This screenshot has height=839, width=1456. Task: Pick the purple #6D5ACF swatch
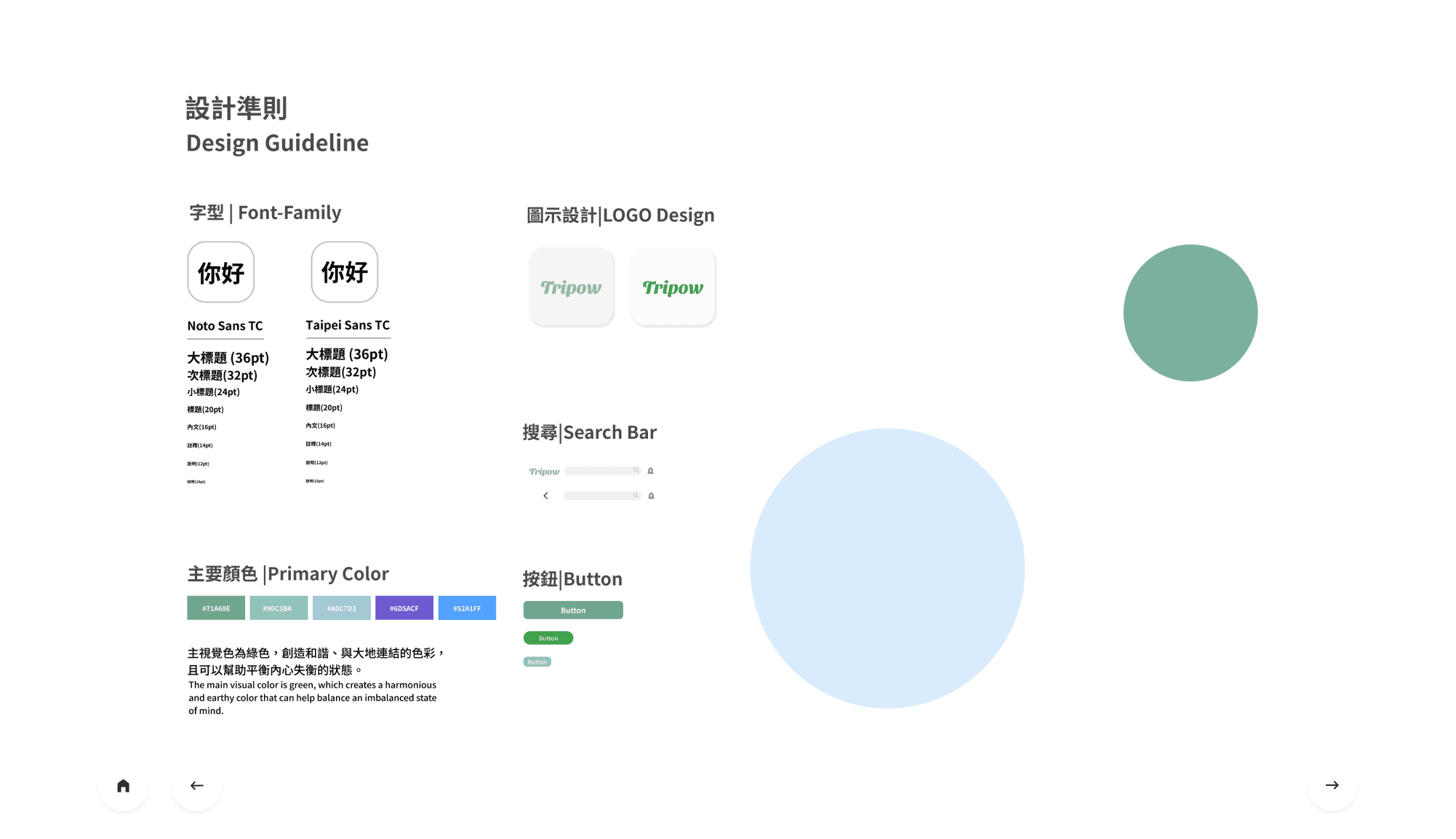[x=404, y=608]
